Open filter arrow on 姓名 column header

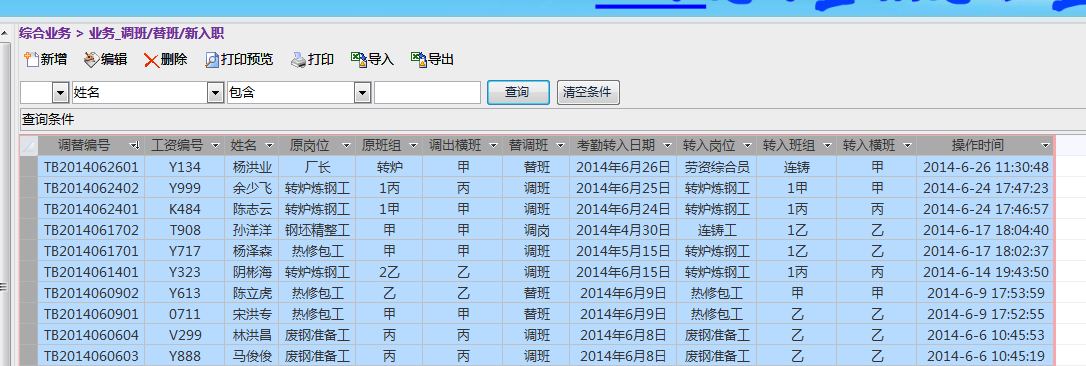pos(269,146)
